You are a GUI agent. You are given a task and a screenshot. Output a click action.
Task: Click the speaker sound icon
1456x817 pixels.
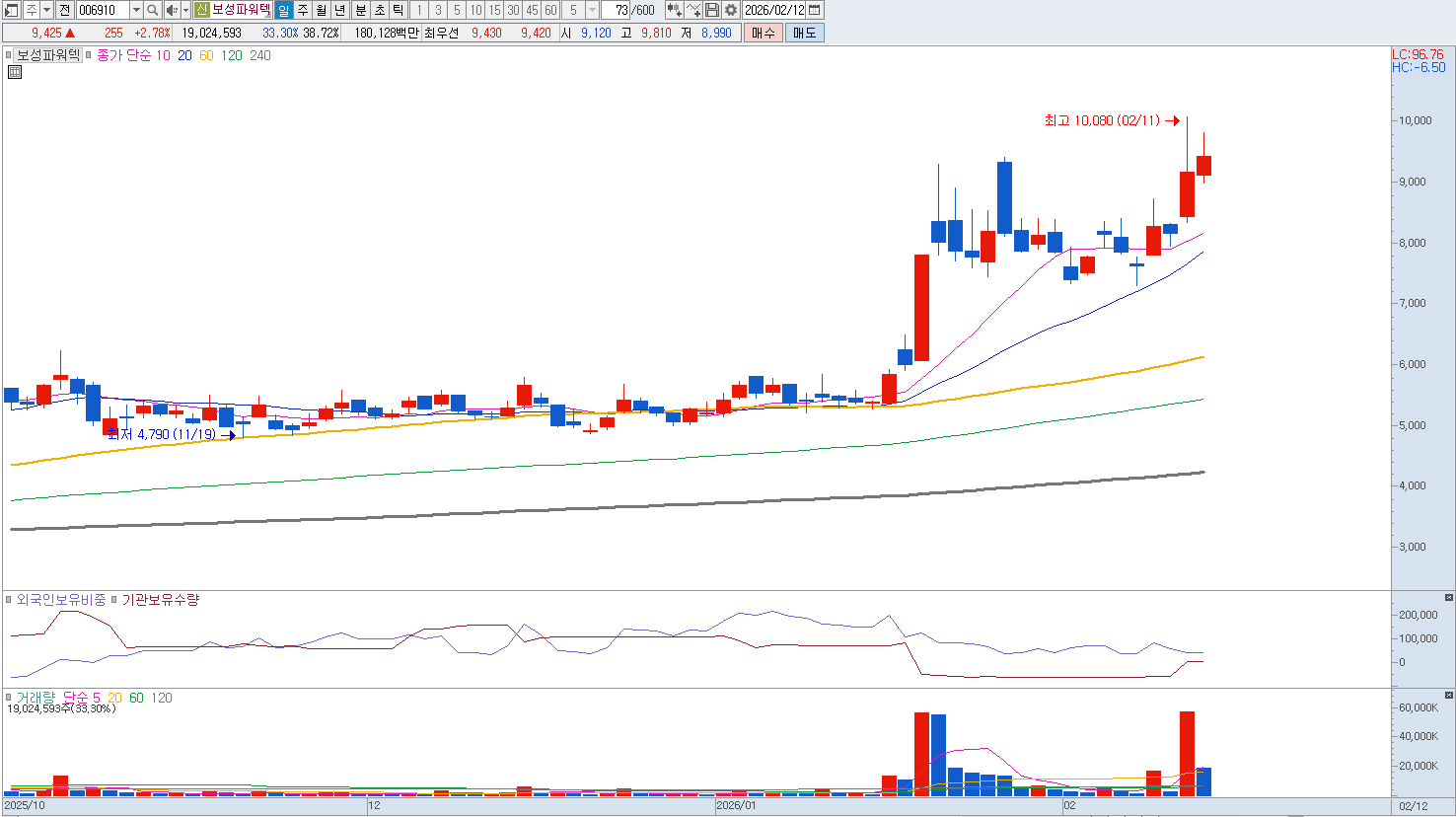[x=172, y=10]
